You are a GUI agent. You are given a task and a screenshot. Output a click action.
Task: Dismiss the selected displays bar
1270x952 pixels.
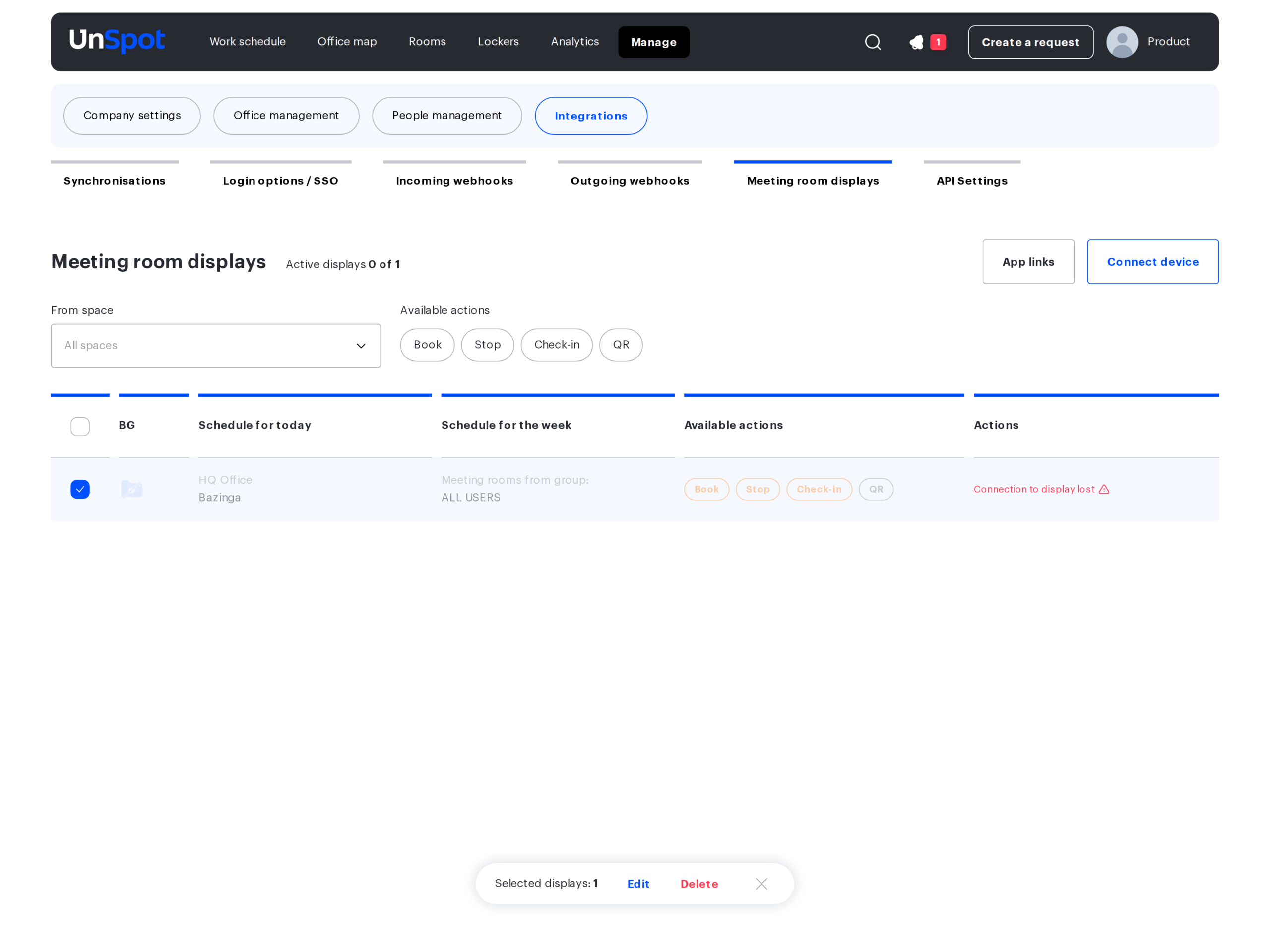tap(762, 884)
